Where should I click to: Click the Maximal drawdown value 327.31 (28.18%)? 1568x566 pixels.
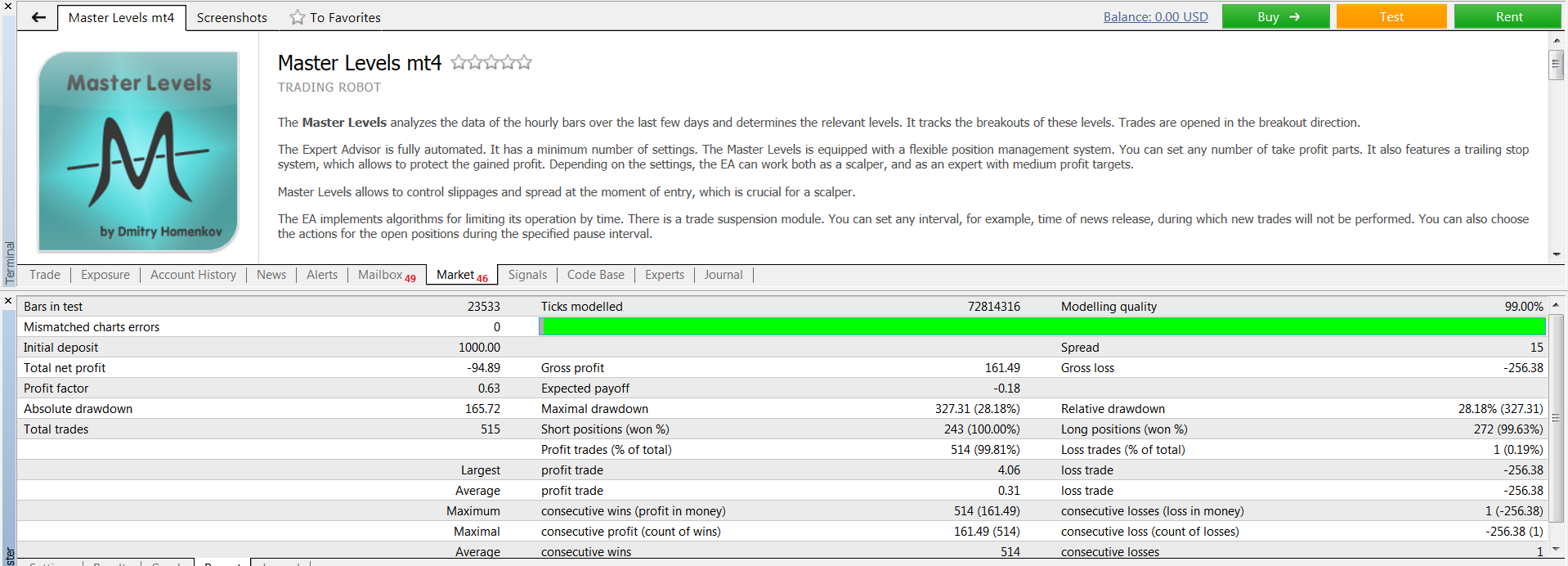point(978,409)
